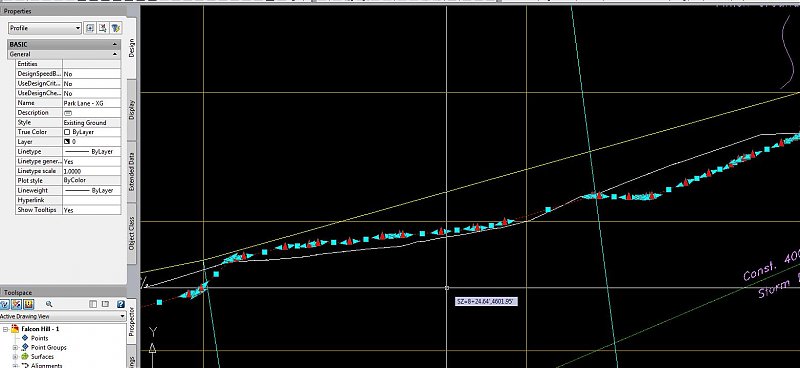The image size is (800, 368).
Task: Open the Object Class tab
Action: (132, 233)
